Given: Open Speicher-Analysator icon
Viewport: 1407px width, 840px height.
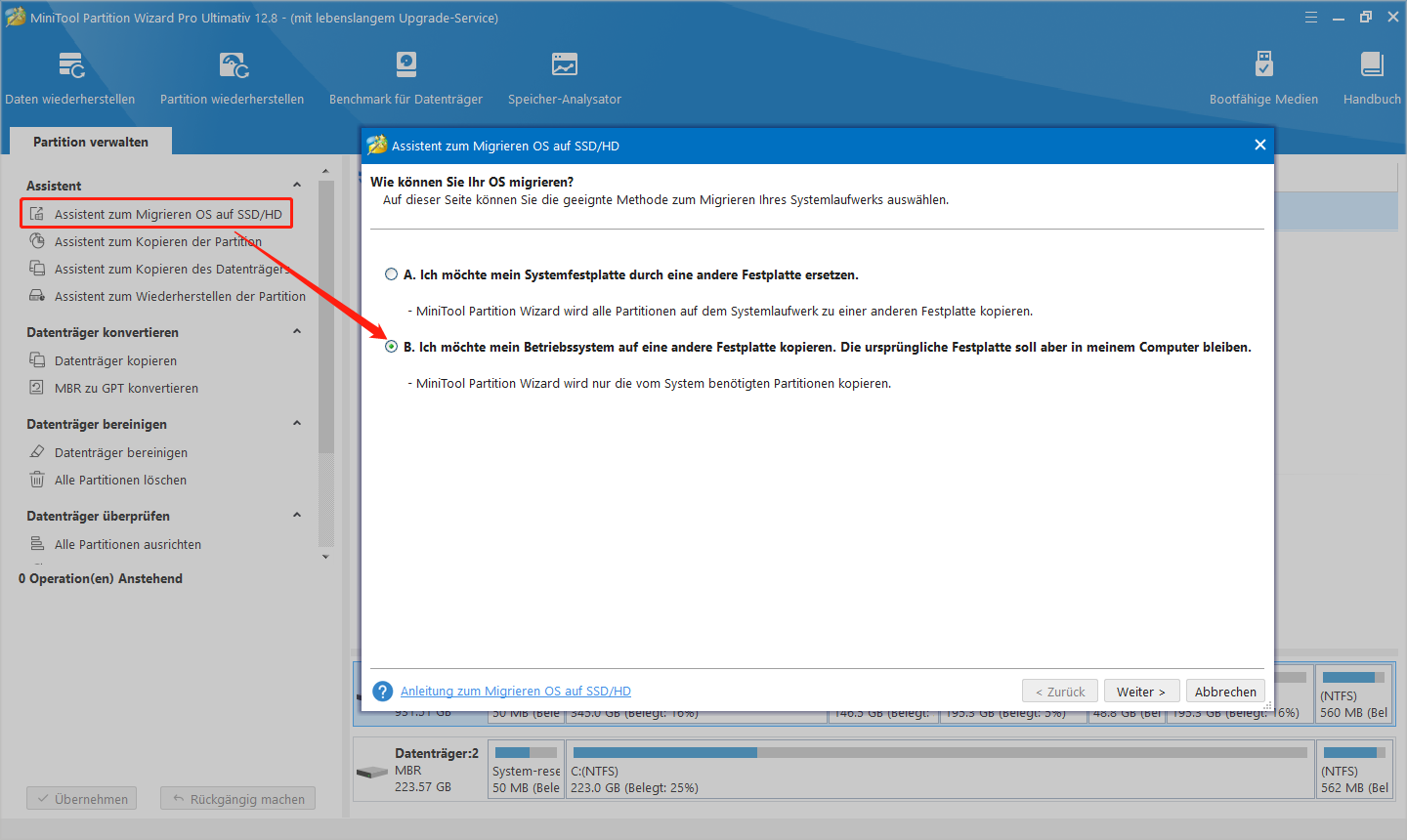Looking at the screenshot, I should (565, 64).
